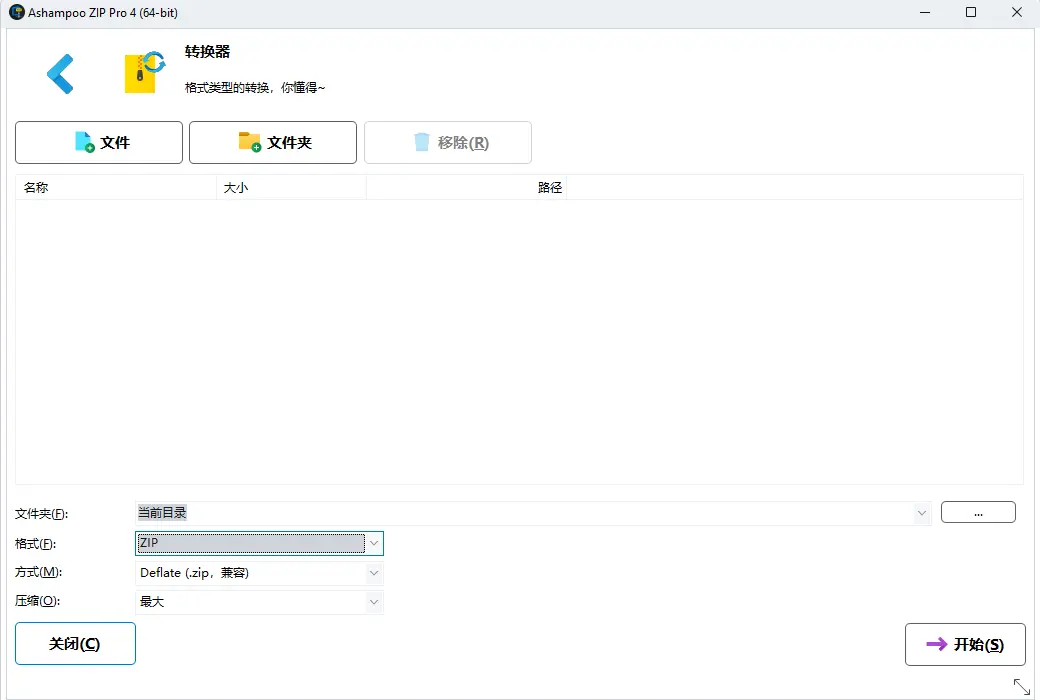This screenshot has width=1040, height=700.
Task: Open the 压缩 最大 compression level dropdown
Action: (259, 602)
